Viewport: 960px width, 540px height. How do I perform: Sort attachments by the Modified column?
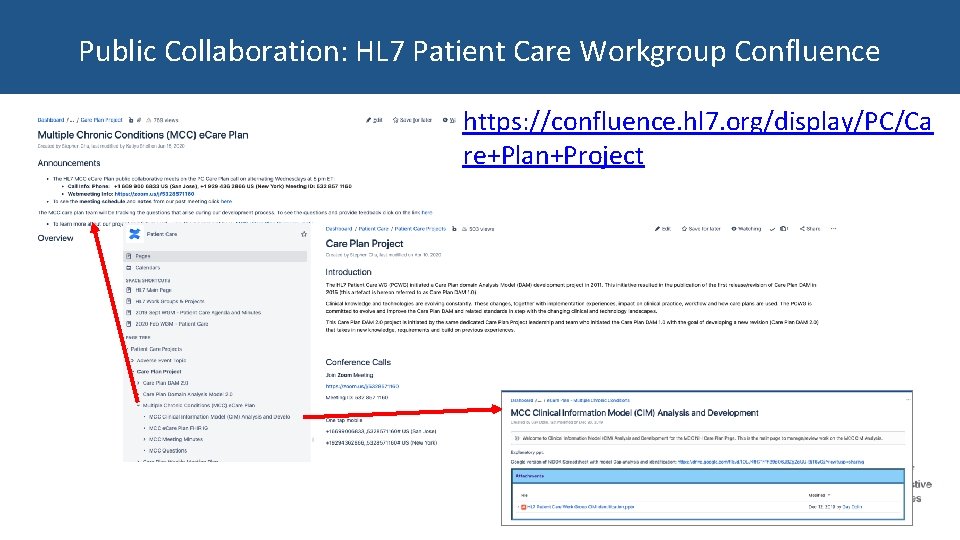(x=818, y=495)
